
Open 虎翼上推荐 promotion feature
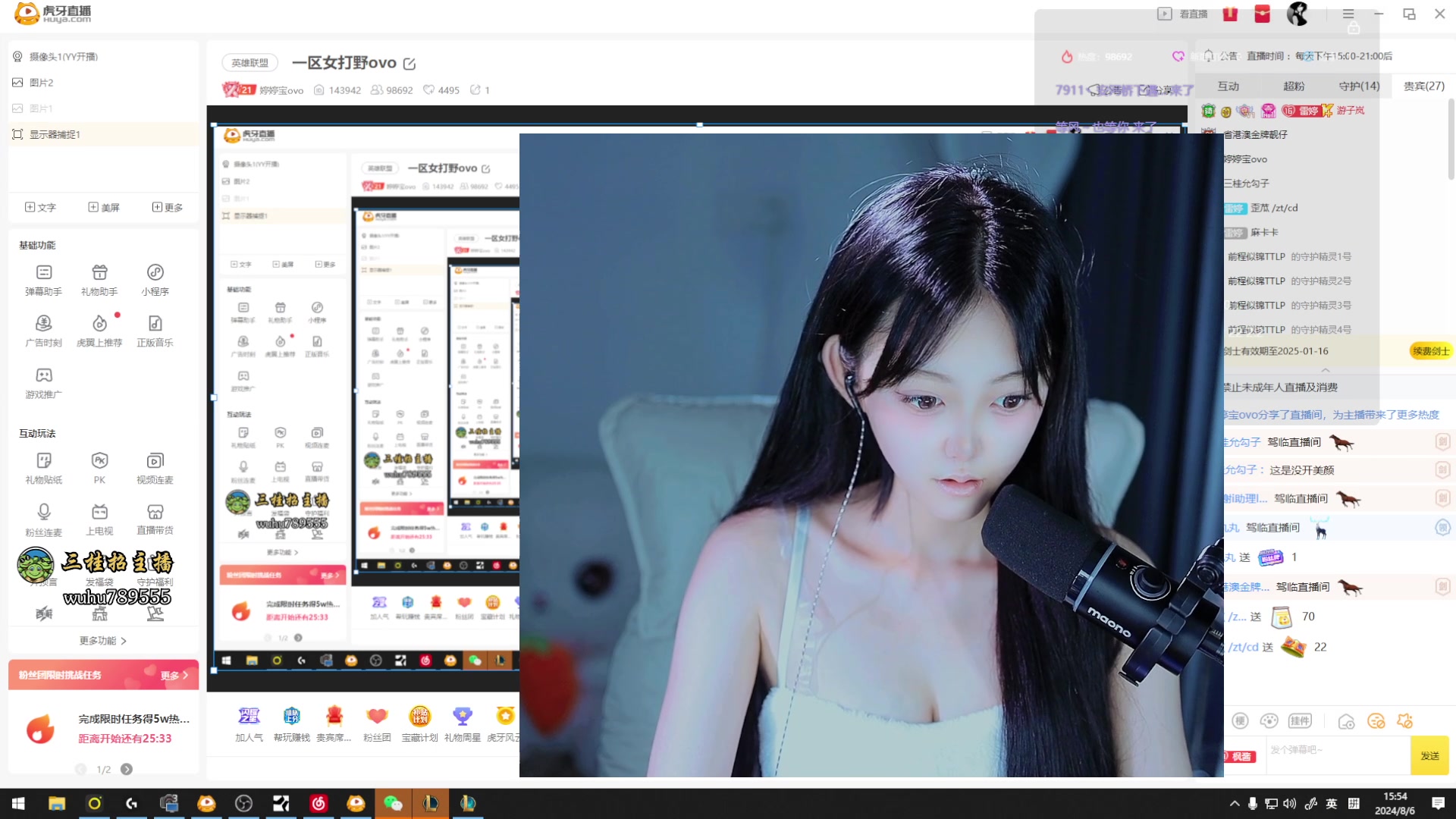[x=99, y=331]
